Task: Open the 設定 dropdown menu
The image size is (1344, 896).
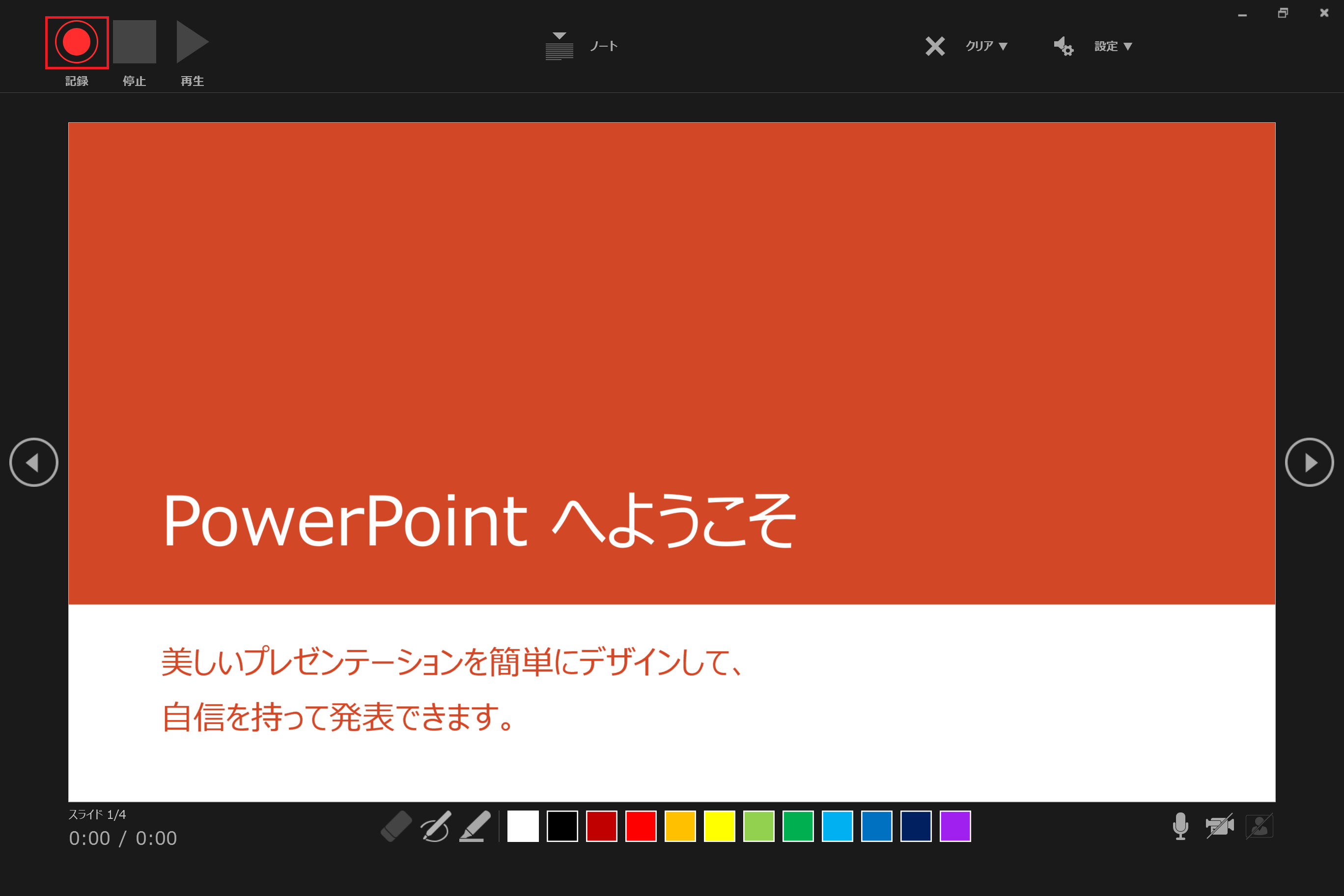Action: coord(1113,46)
